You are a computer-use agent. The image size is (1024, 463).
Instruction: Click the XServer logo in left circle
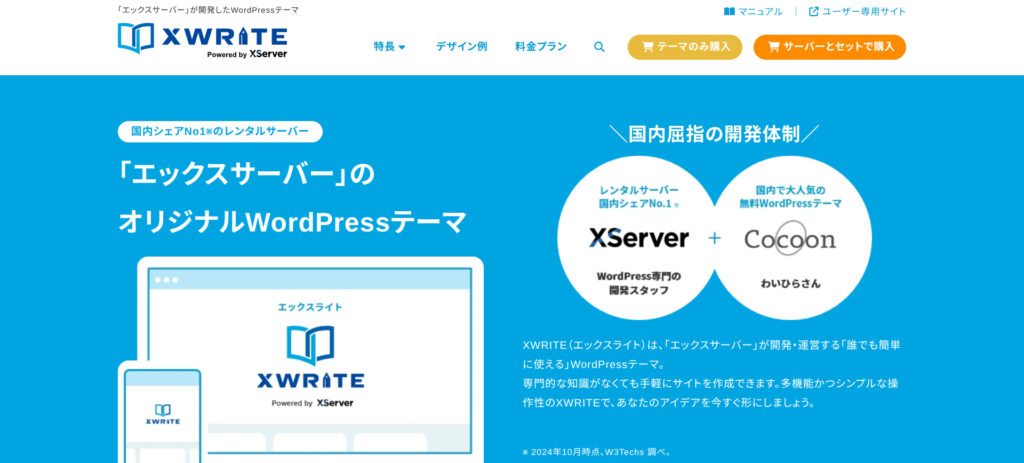pyautogui.click(x=639, y=238)
